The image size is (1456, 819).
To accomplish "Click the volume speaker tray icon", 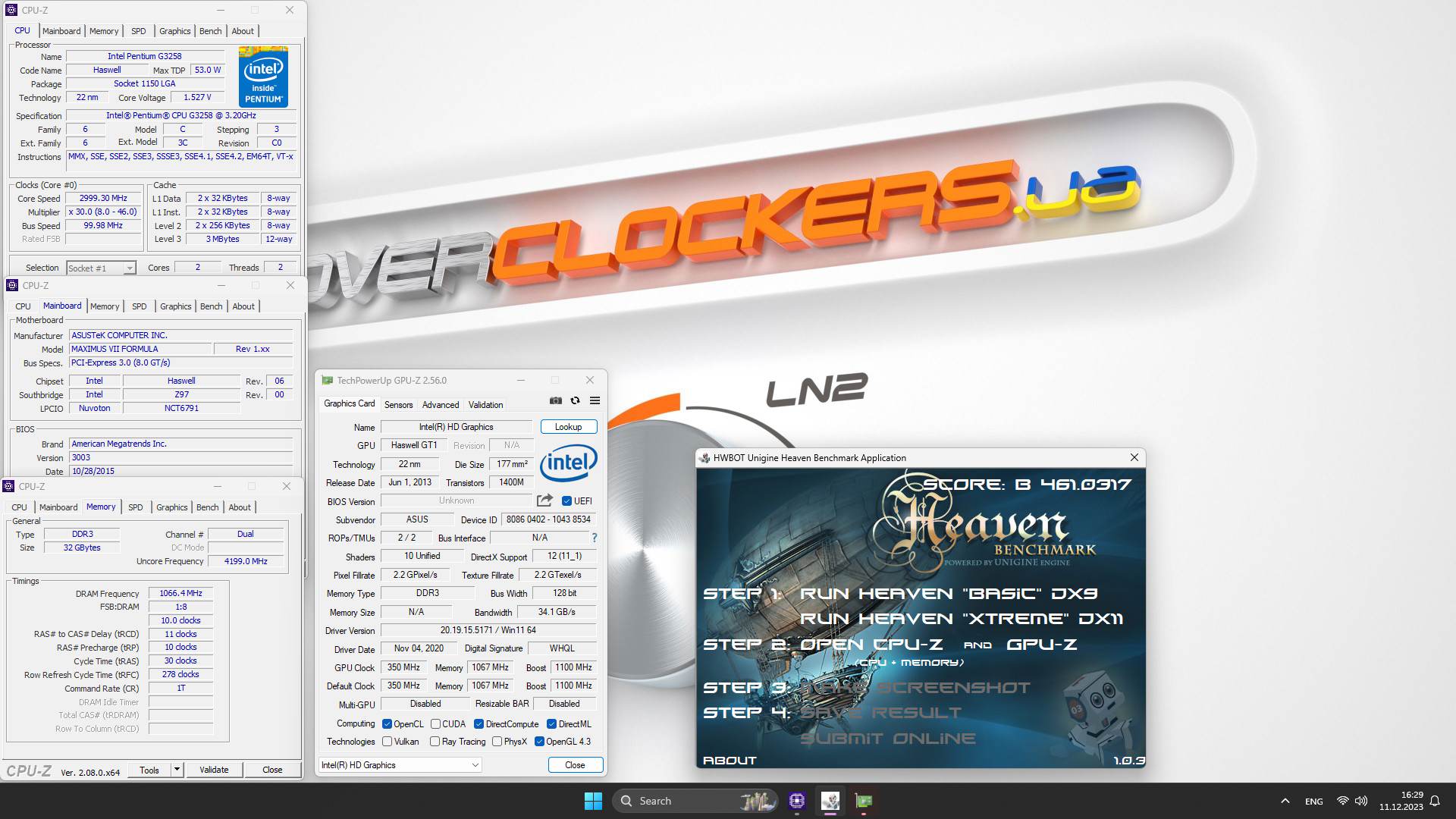I will click(1361, 801).
